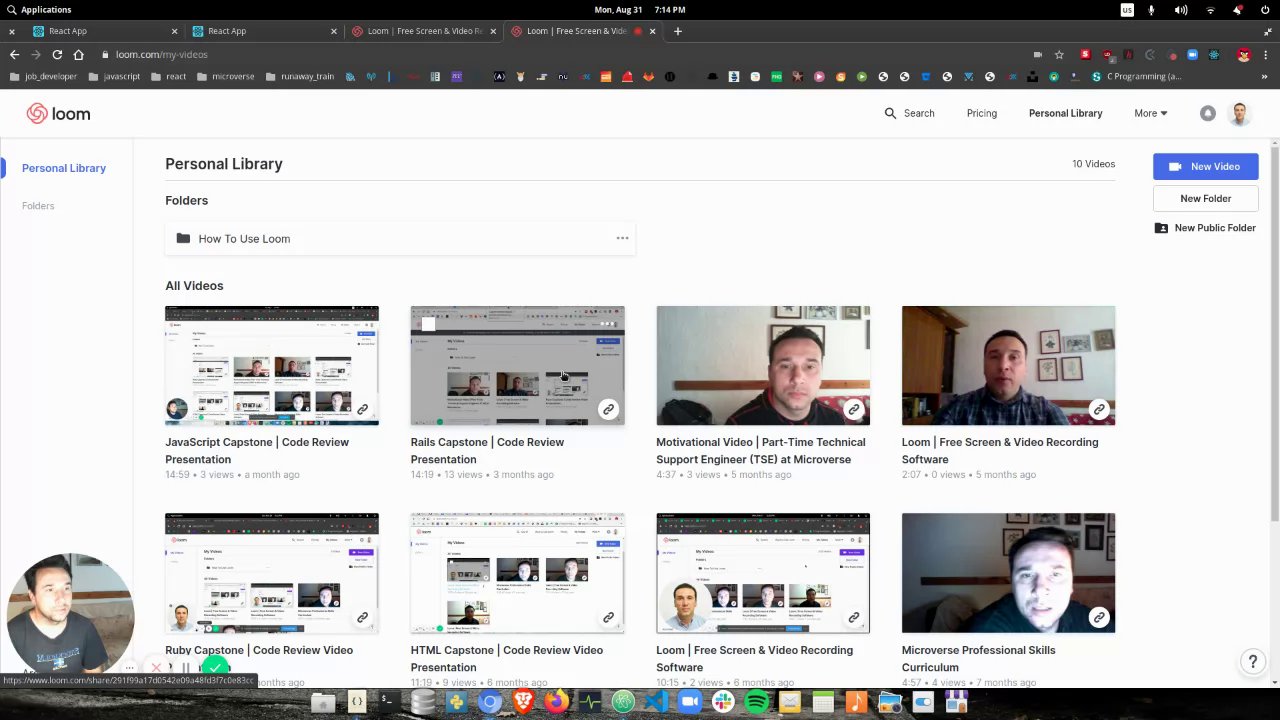Open the C Programming bookmark
1280x720 pixels.
(x=1136, y=77)
